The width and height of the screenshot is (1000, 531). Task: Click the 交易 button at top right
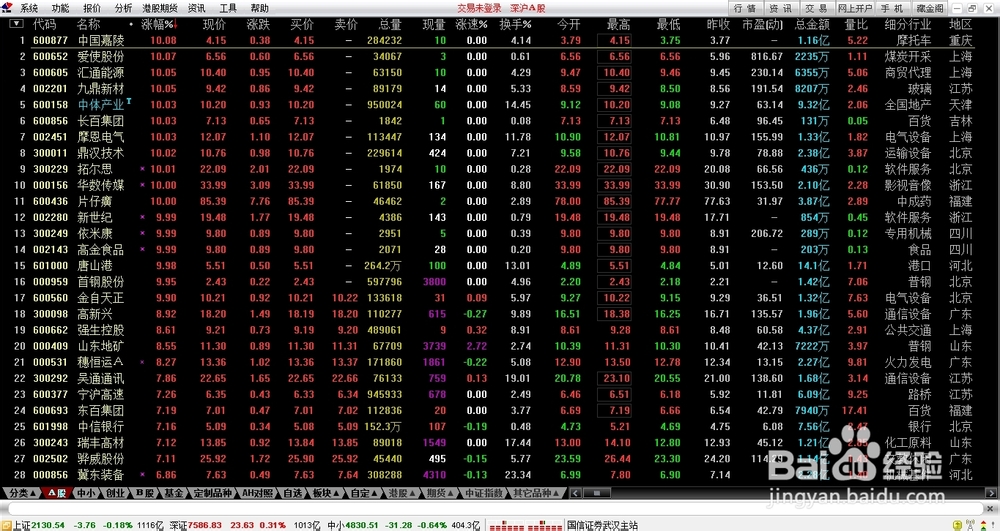click(x=816, y=8)
